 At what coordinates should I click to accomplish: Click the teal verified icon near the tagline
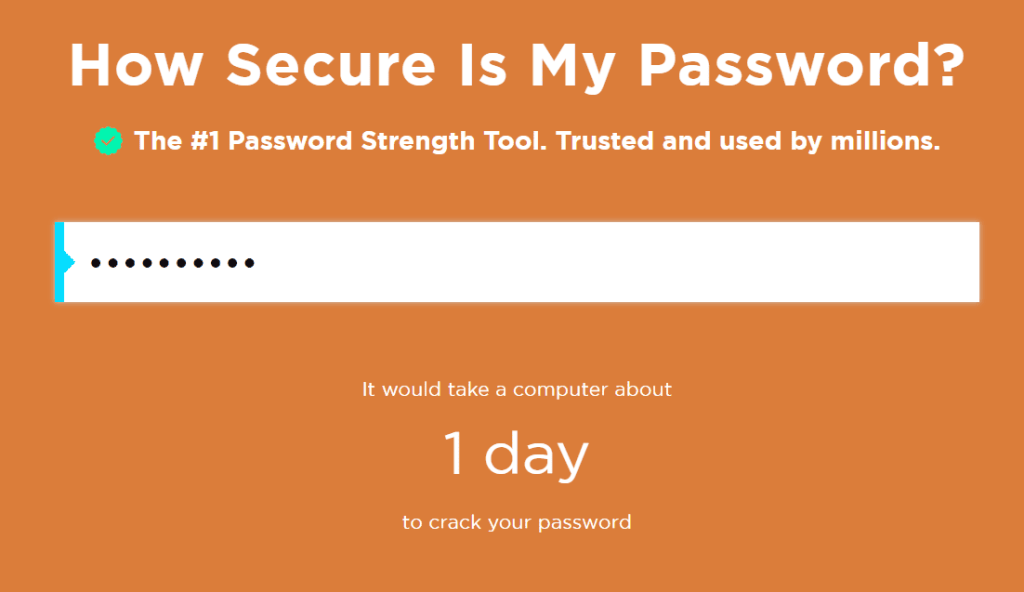tap(109, 141)
